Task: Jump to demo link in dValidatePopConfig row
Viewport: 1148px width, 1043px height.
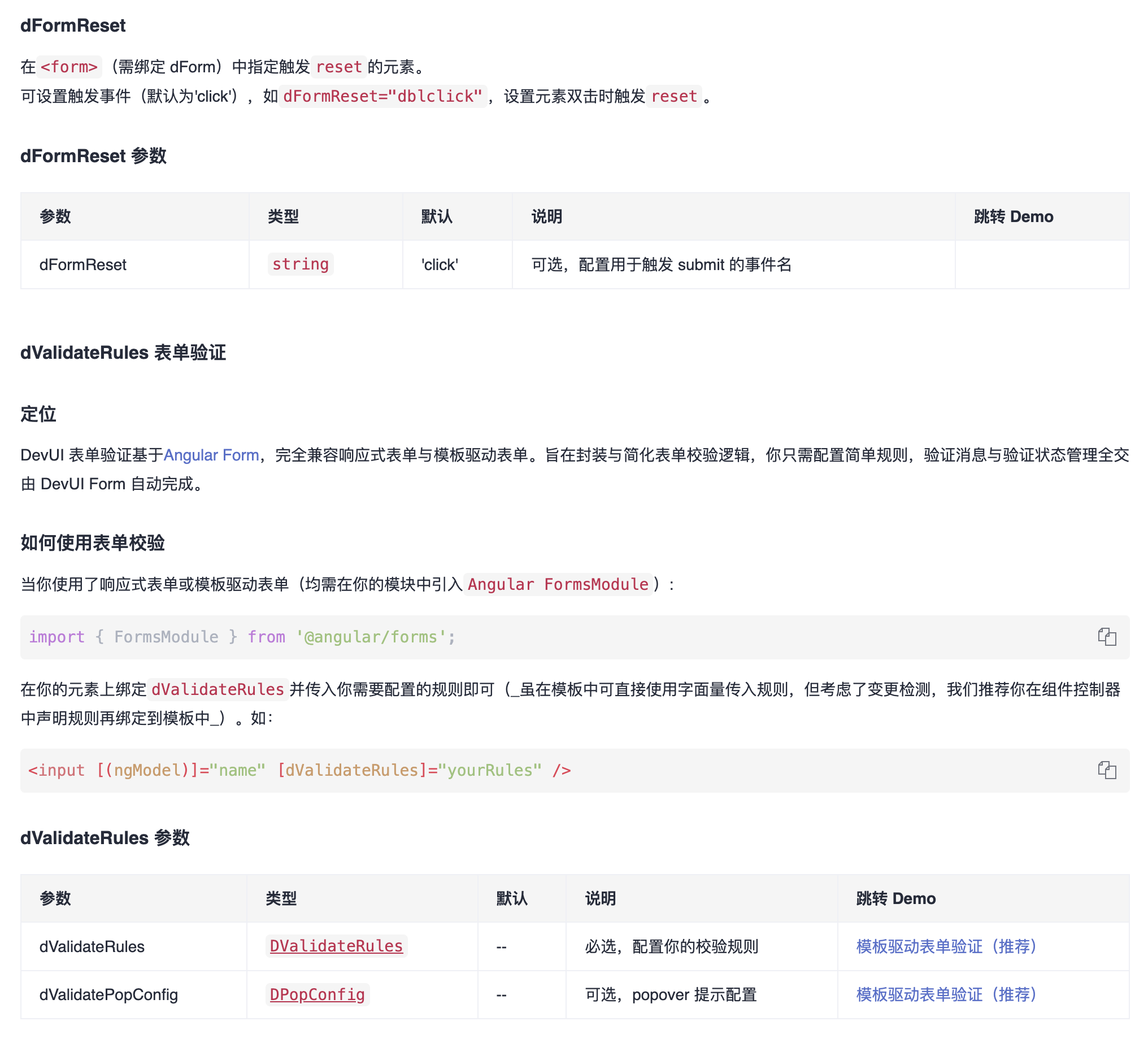Action: click(x=946, y=994)
